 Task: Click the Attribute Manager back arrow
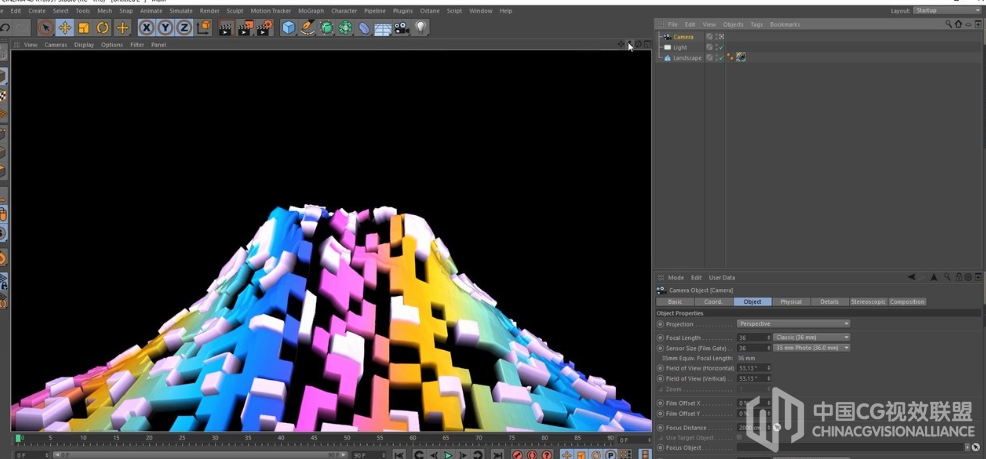click(x=912, y=277)
